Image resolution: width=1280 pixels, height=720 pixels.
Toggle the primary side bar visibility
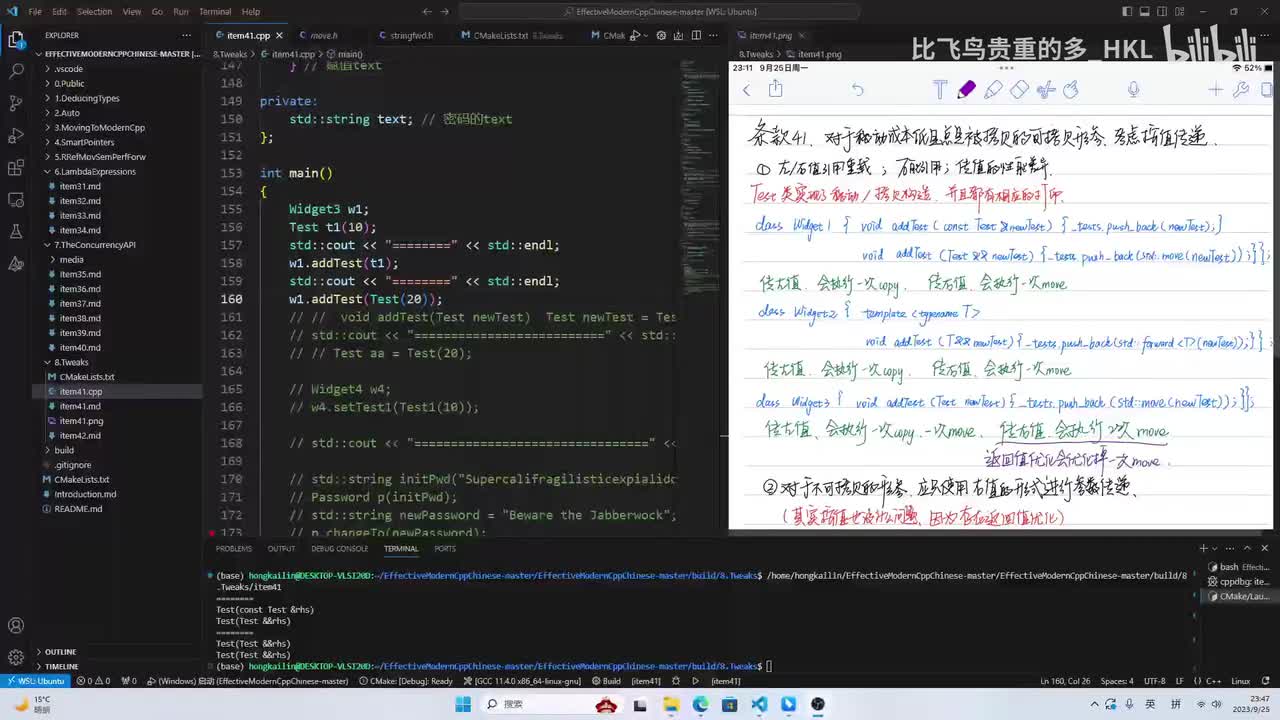coord(1127,12)
